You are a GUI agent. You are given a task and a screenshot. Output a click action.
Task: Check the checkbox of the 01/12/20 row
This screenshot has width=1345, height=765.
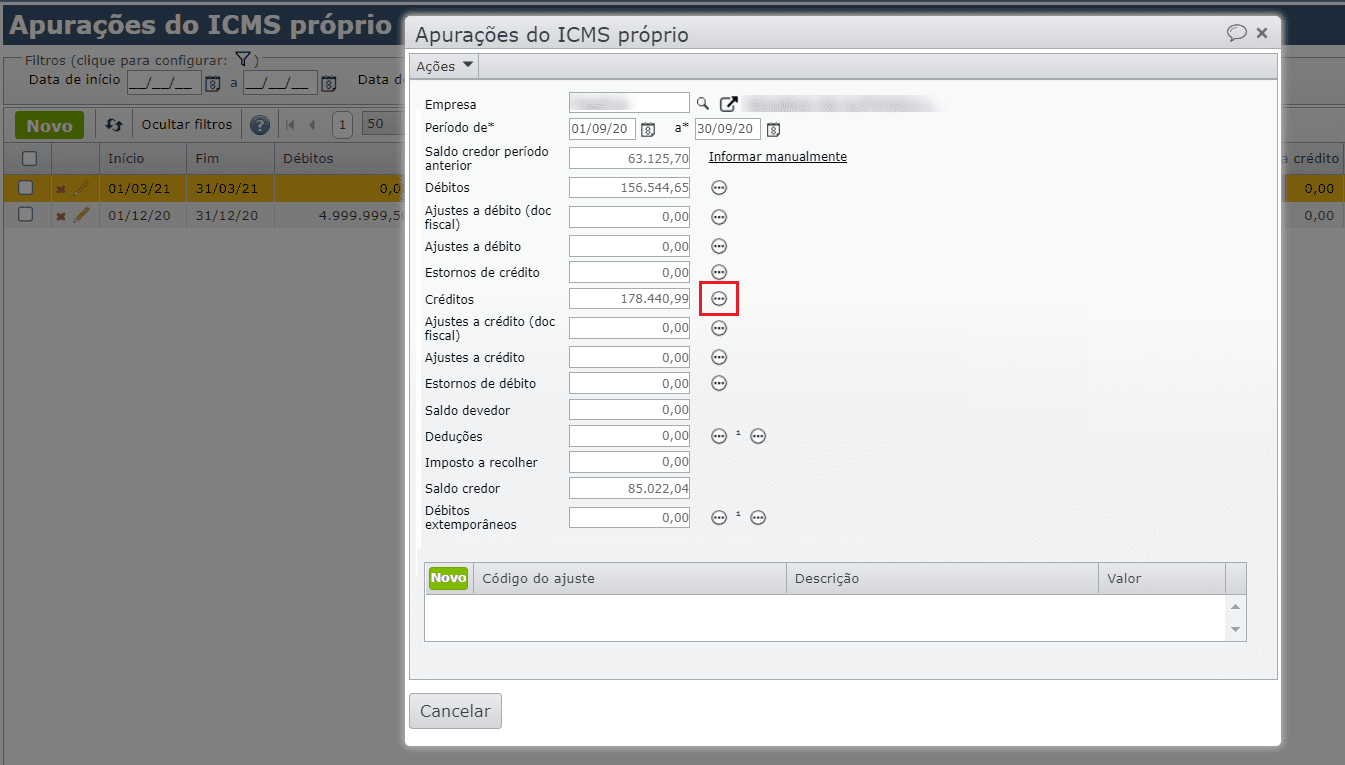click(x=25, y=215)
